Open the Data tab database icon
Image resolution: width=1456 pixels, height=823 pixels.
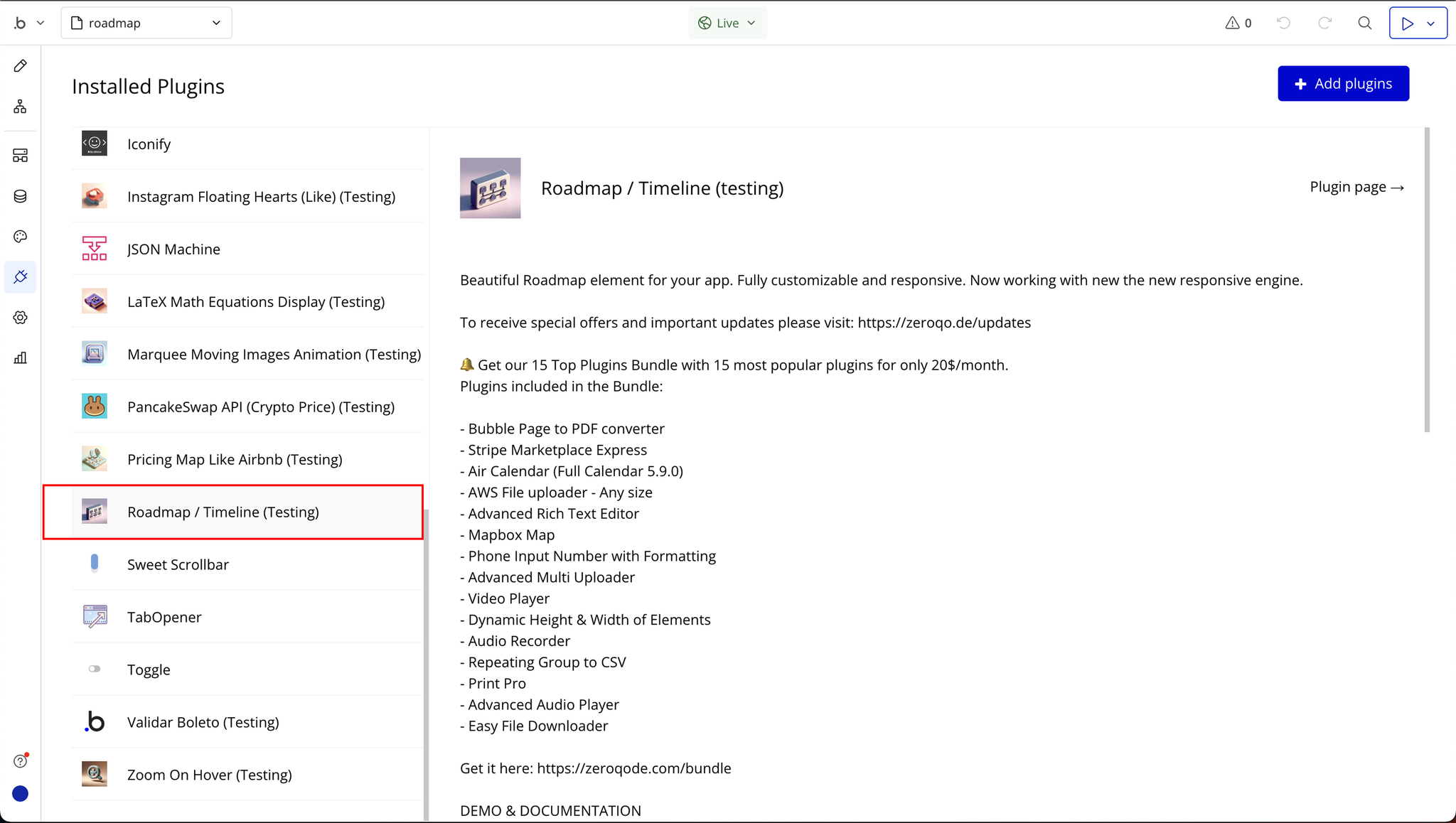coord(21,196)
